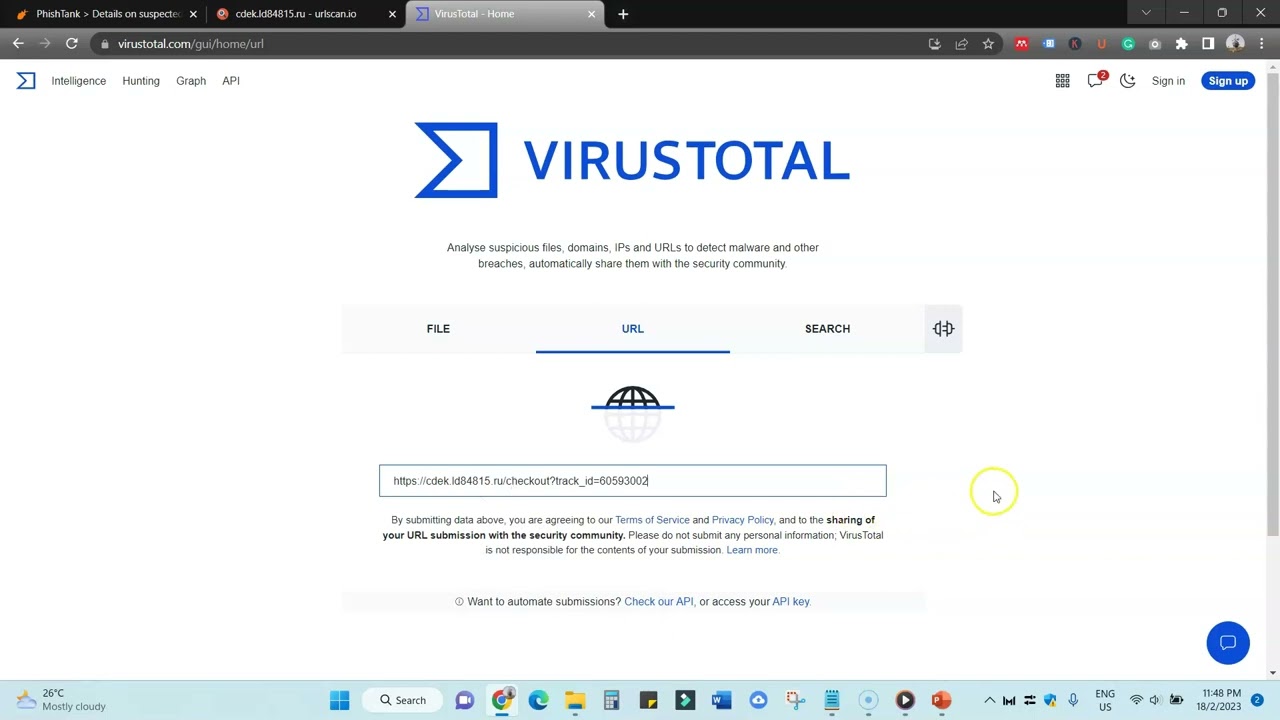Click the dark K extension icon
1280x720 pixels.
(x=1075, y=44)
